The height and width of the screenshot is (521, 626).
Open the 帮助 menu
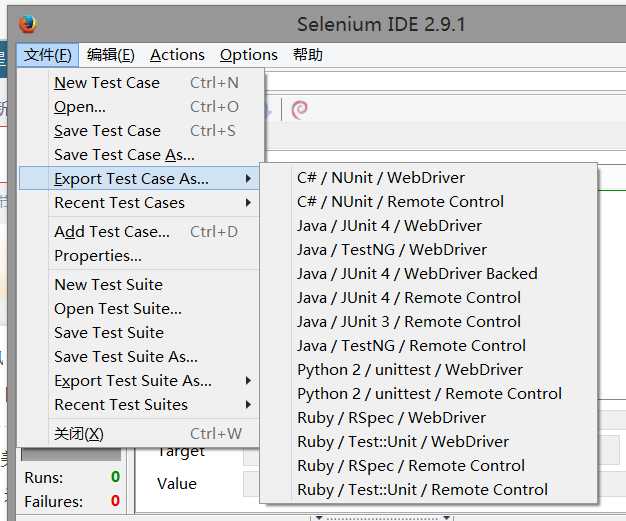[308, 55]
